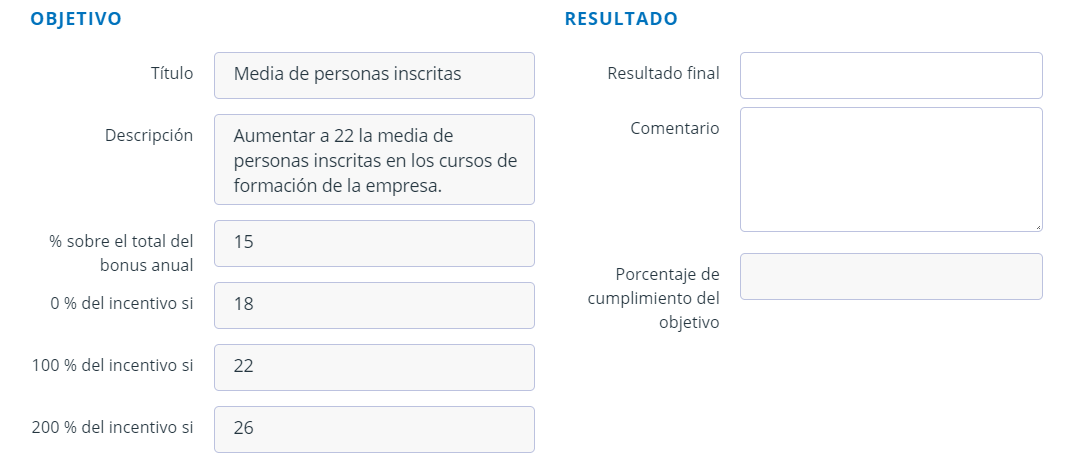Focus the '% sobre el total del bonus anual' field

374,243
